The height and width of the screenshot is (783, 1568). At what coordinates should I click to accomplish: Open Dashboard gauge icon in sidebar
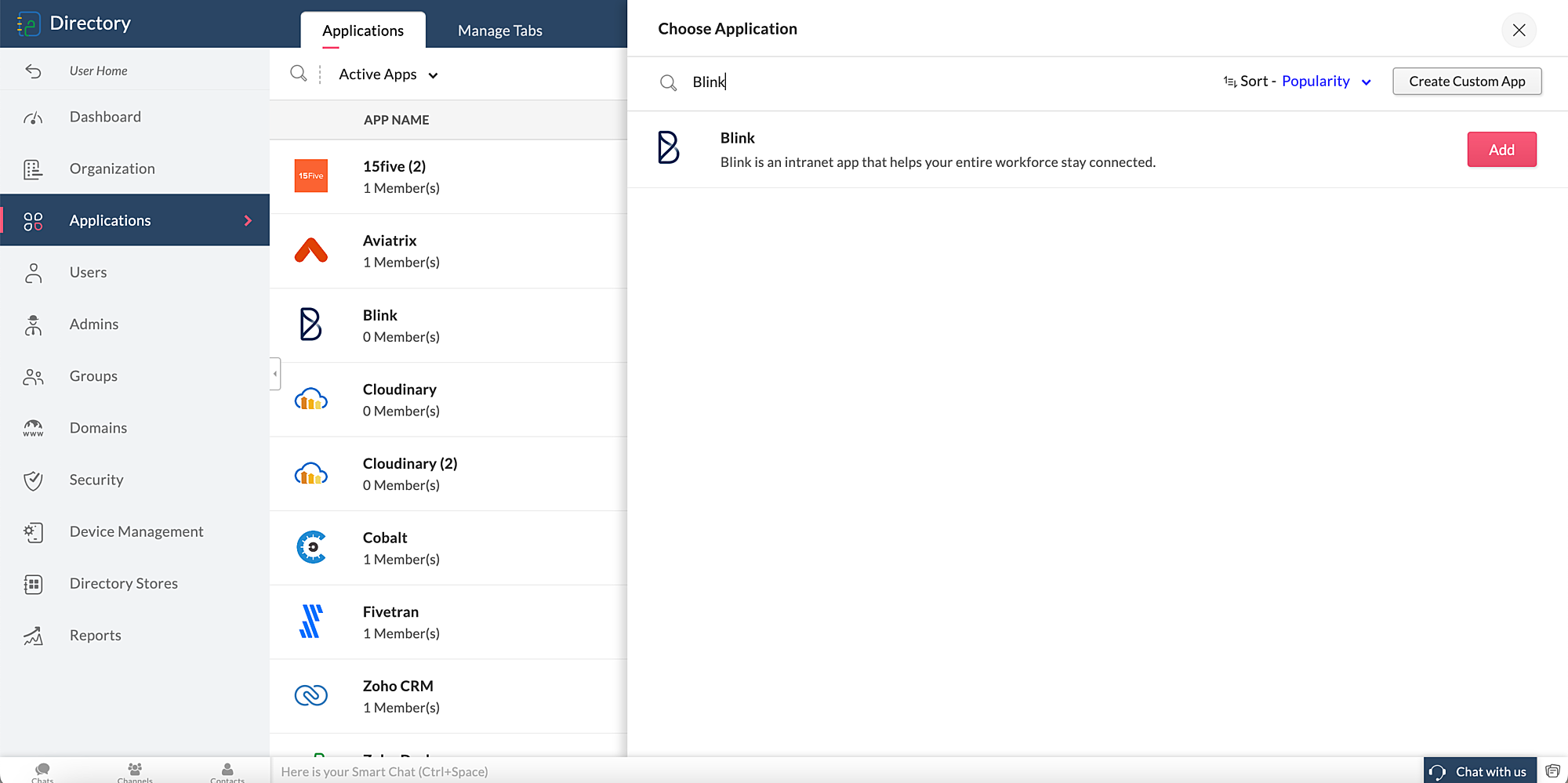point(33,118)
